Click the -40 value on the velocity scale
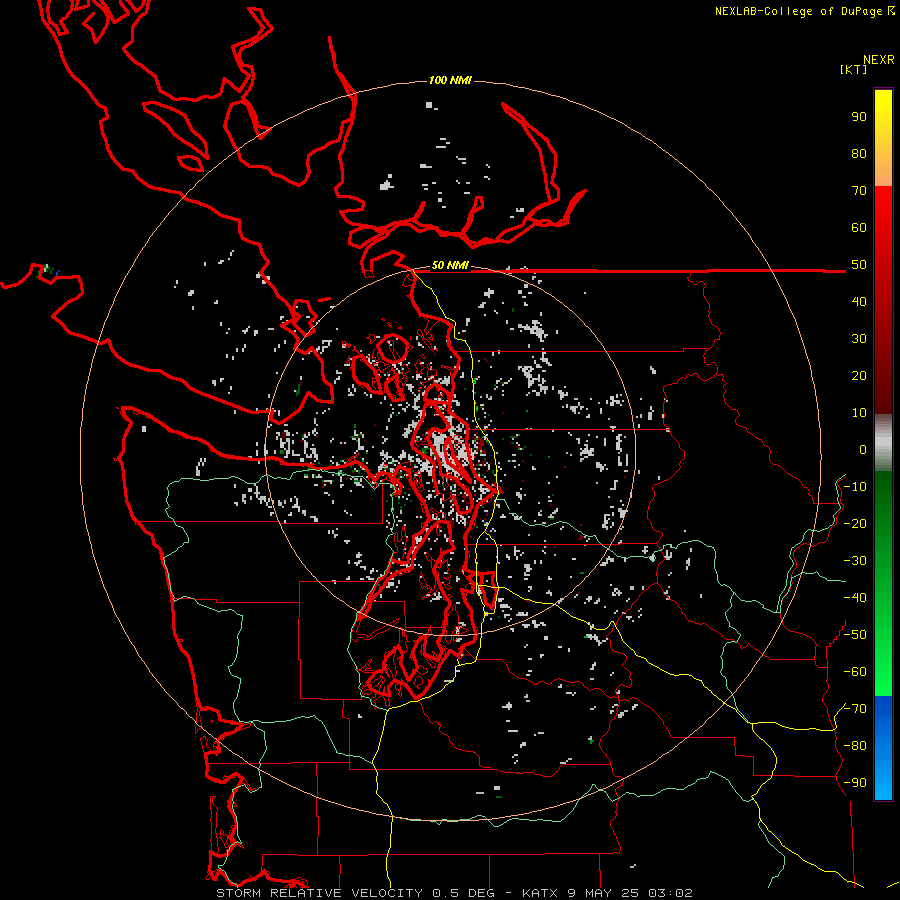This screenshot has height=900, width=900. click(x=855, y=598)
